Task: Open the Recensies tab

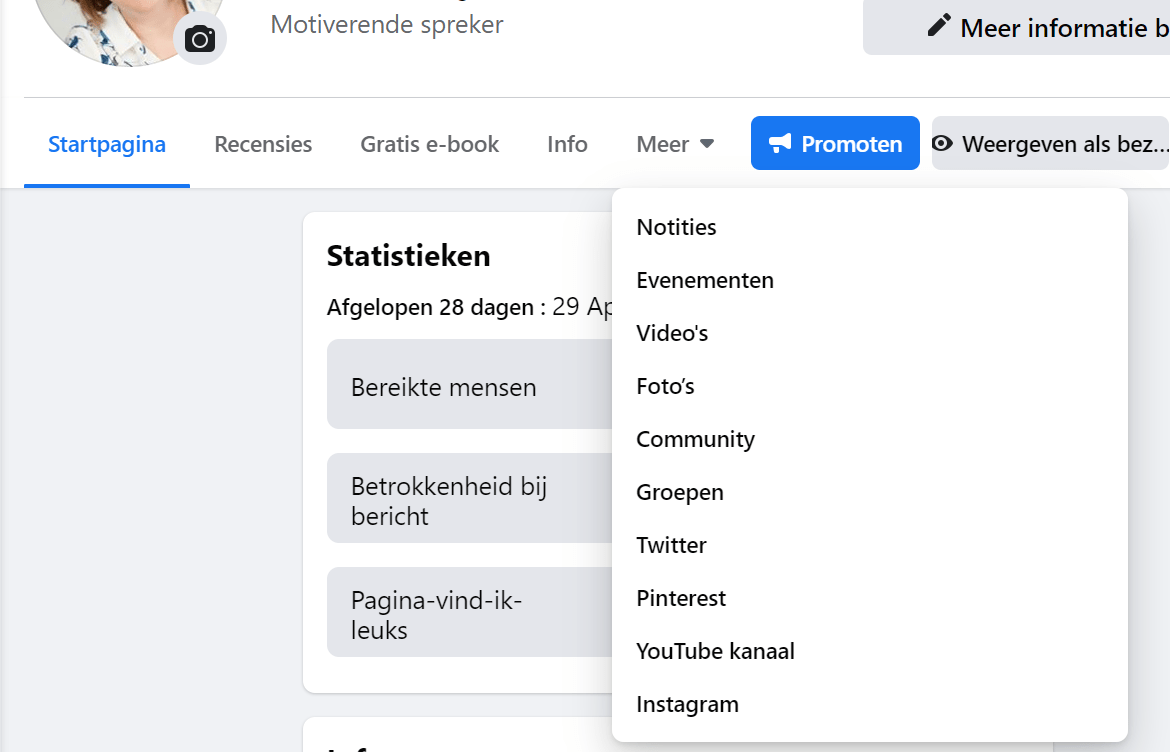Action: [x=263, y=144]
